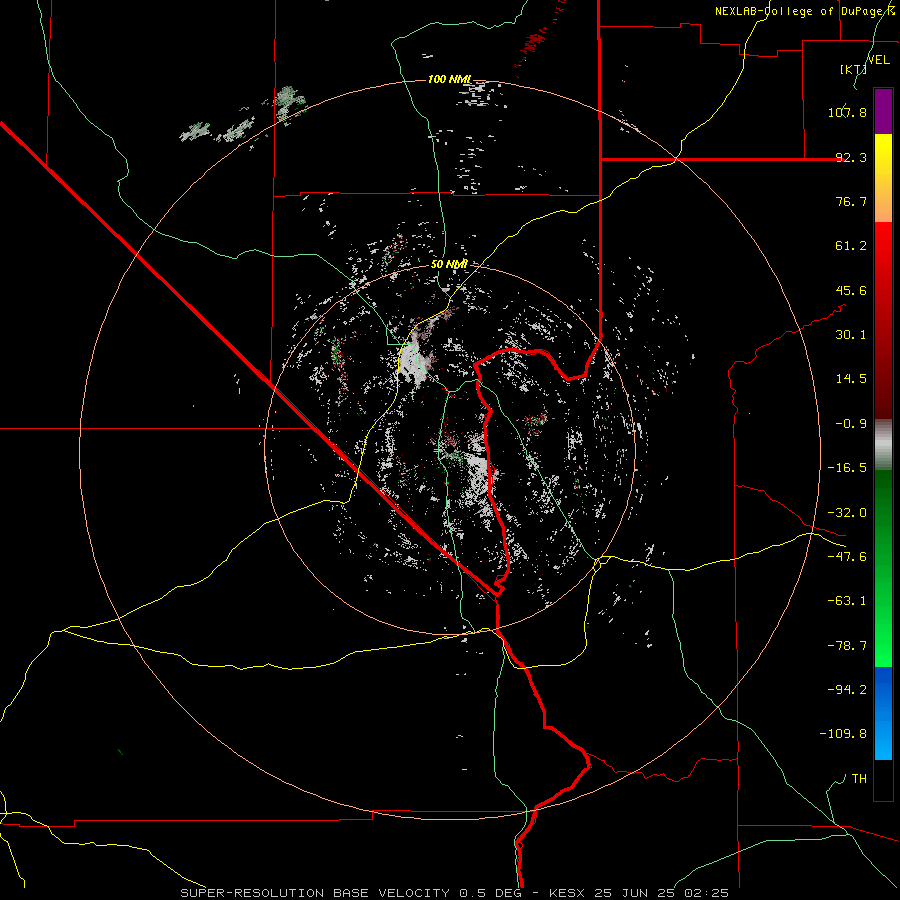
Task: Select the -94.2 scale value
Action: [847, 690]
